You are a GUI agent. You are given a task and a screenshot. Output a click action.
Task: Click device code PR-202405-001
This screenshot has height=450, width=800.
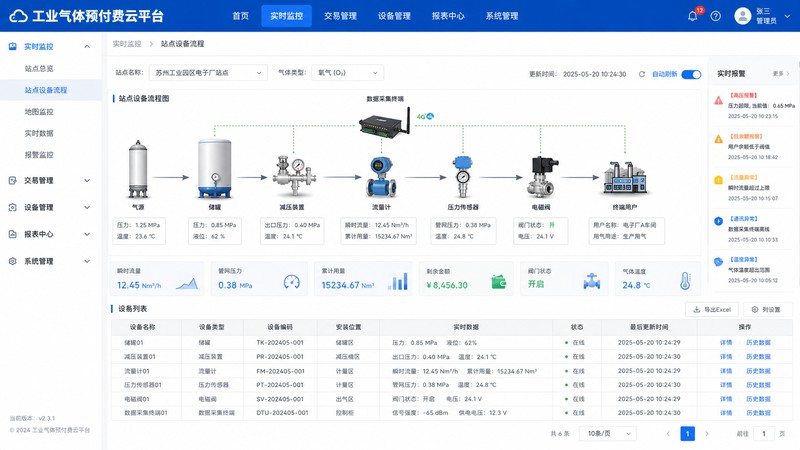pos(280,357)
